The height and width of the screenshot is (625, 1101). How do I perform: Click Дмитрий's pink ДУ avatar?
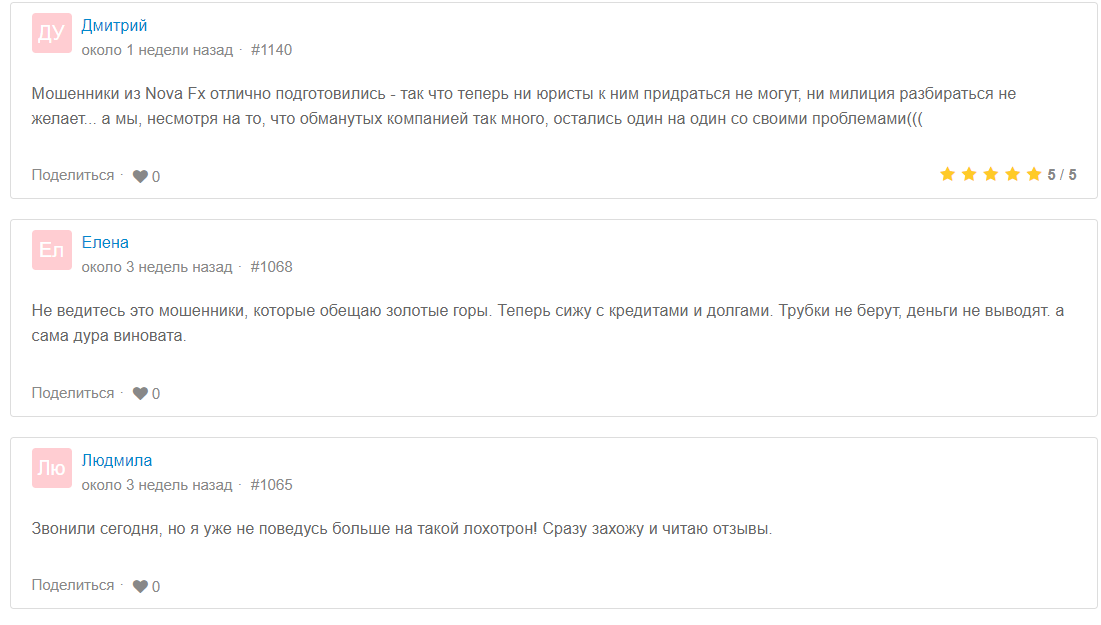tap(51, 33)
